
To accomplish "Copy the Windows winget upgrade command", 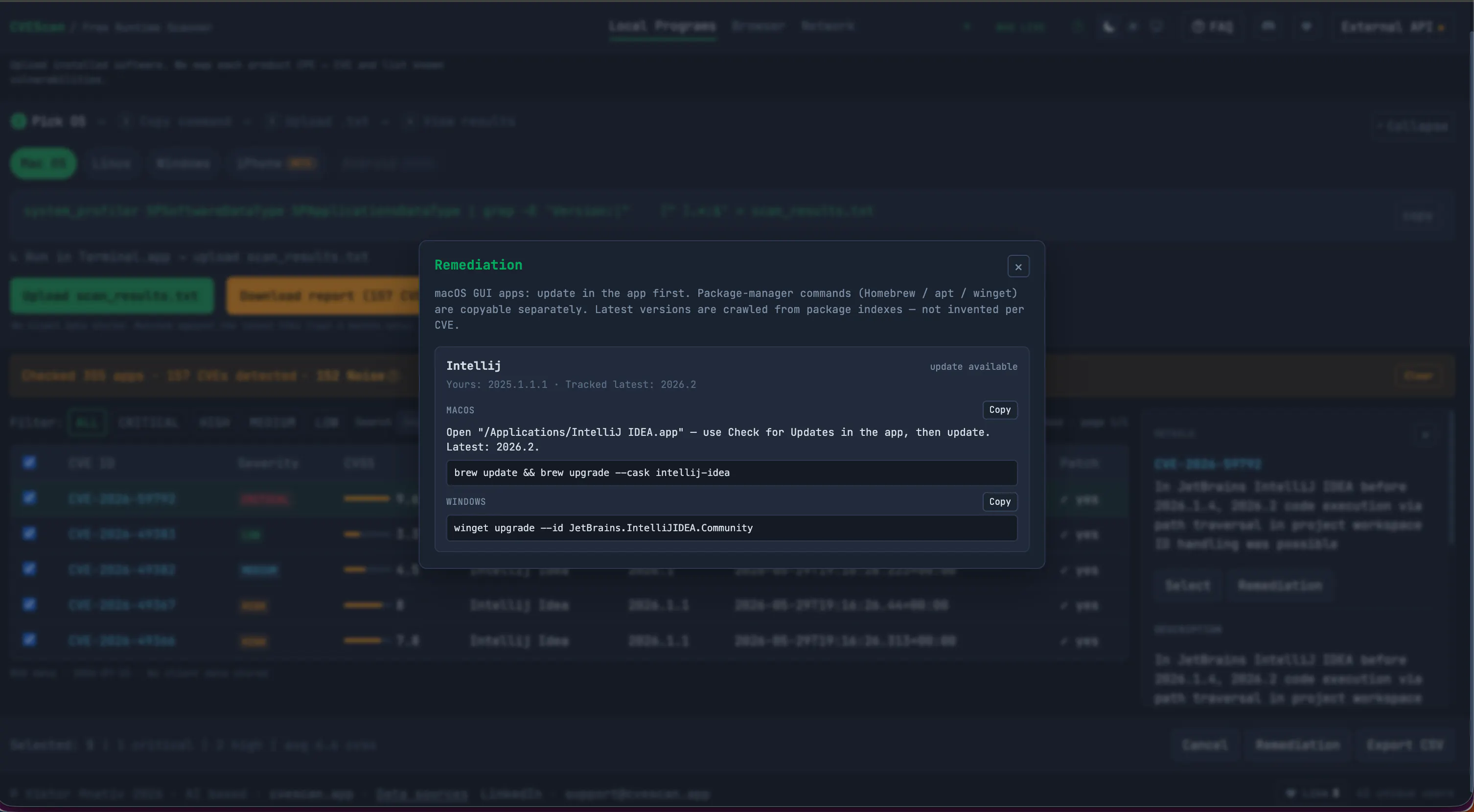I will coord(1000,501).
